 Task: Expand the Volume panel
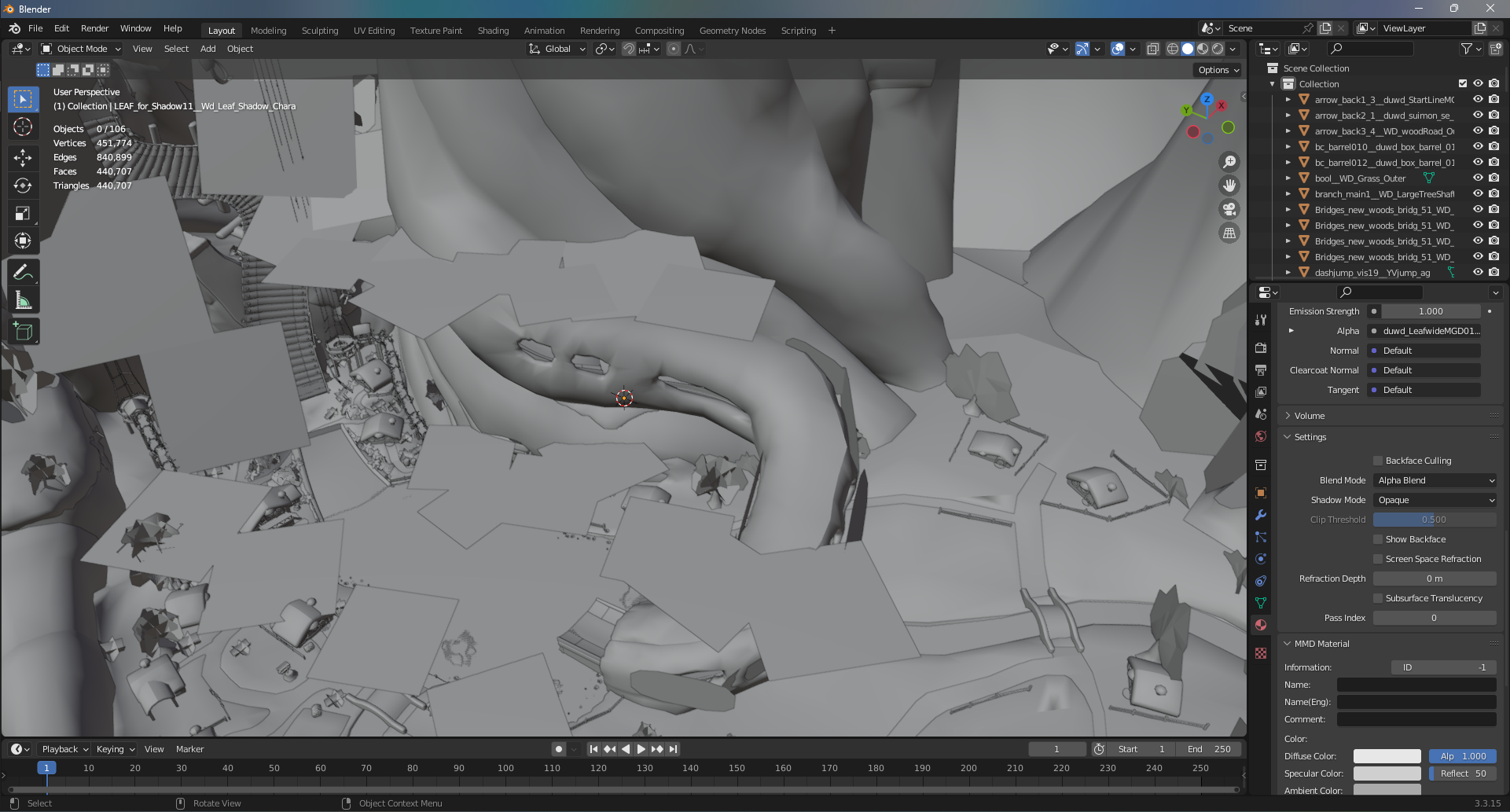[1310, 416]
